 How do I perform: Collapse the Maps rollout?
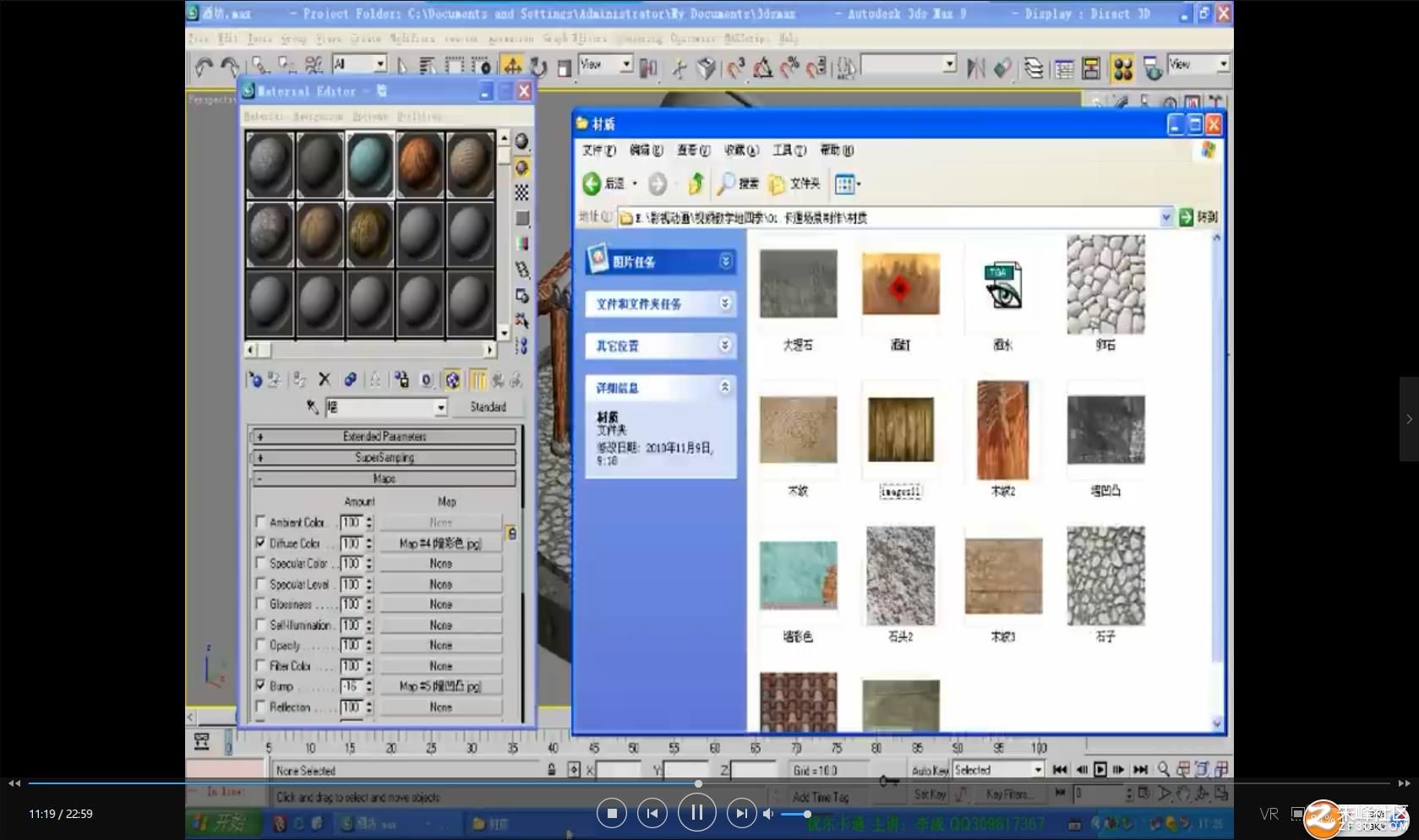click(384, 478)
